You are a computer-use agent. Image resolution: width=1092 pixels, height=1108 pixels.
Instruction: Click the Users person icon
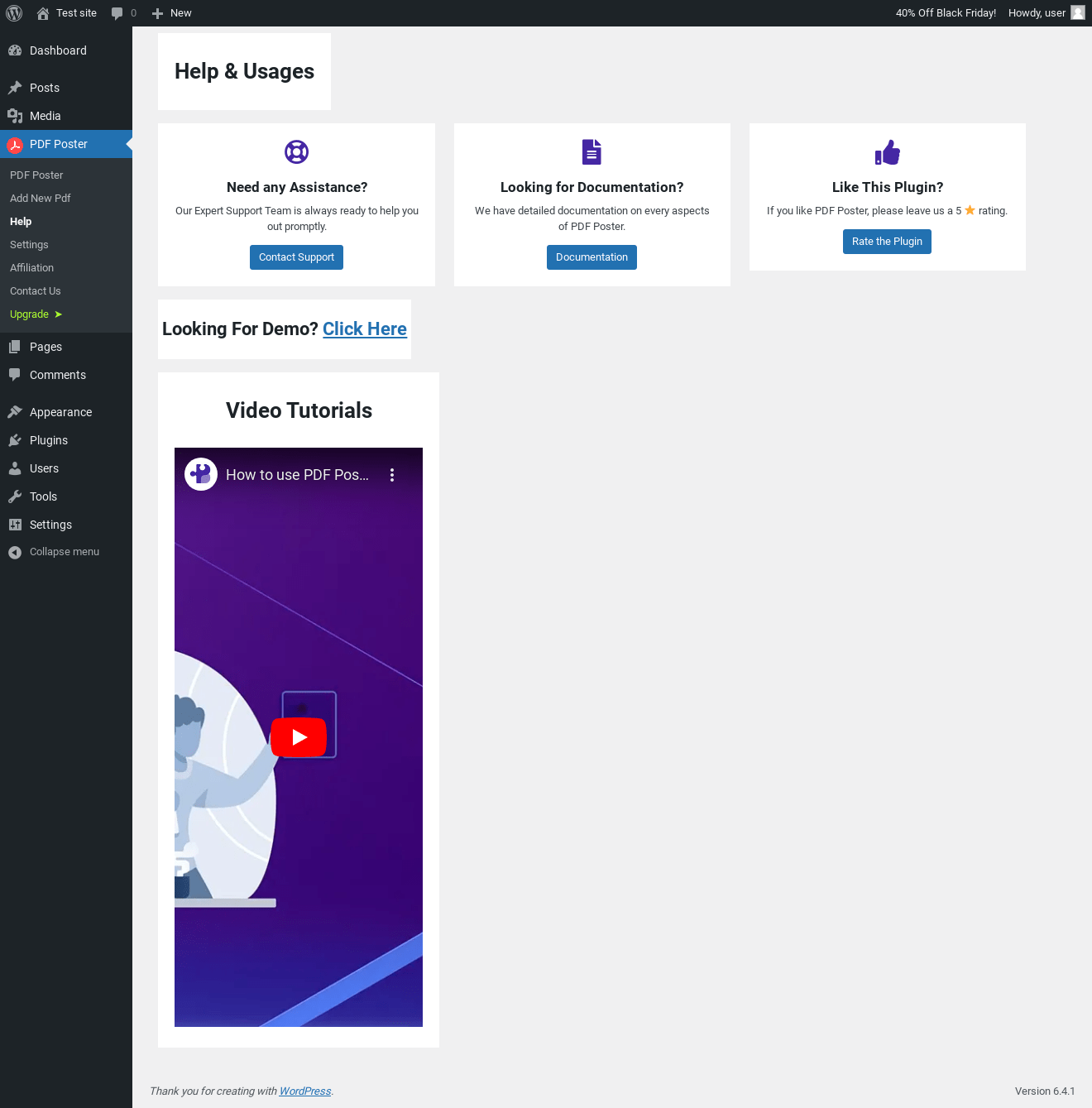tap(15, 468)
